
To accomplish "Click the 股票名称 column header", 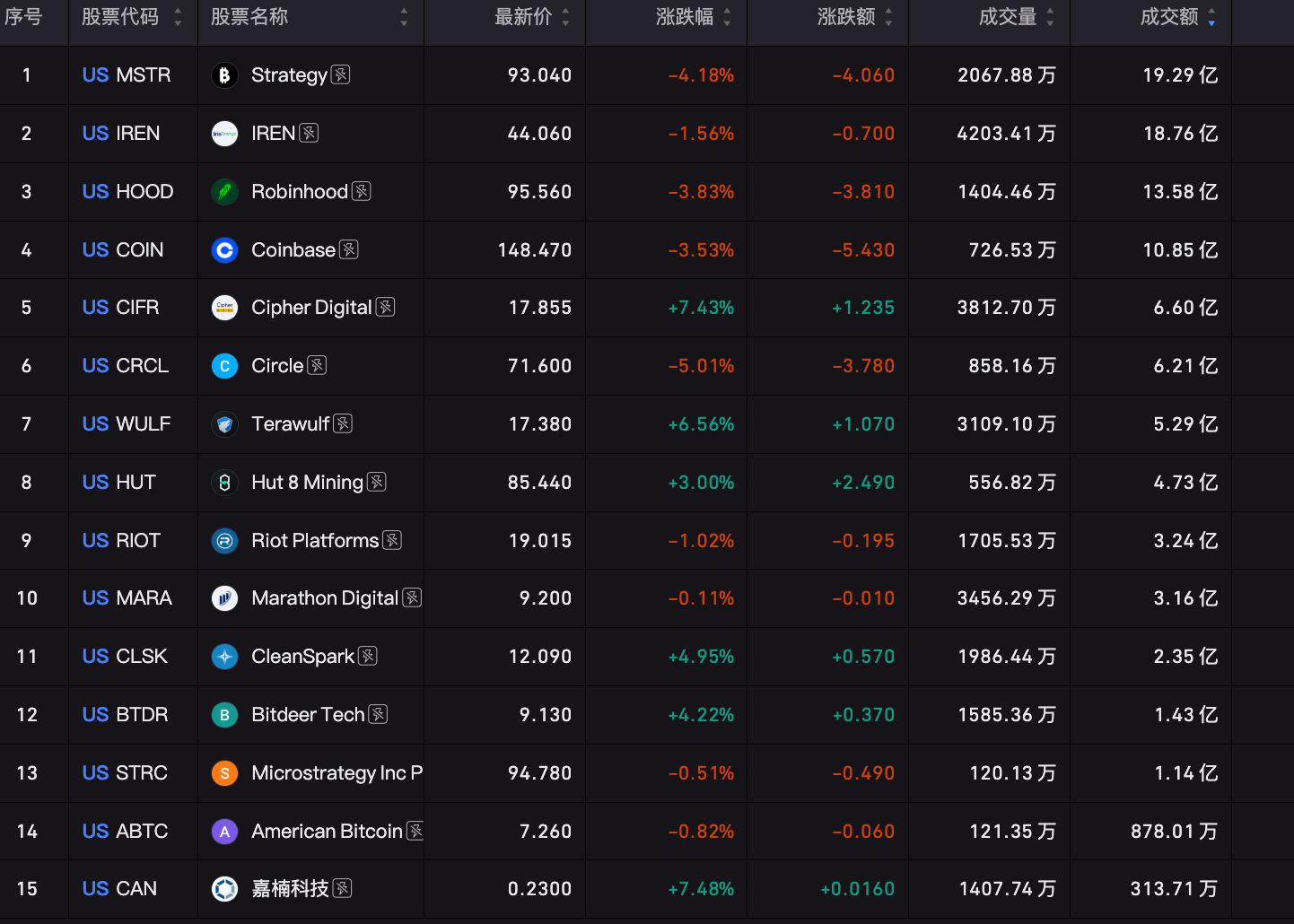I will [x=249, y=17].
